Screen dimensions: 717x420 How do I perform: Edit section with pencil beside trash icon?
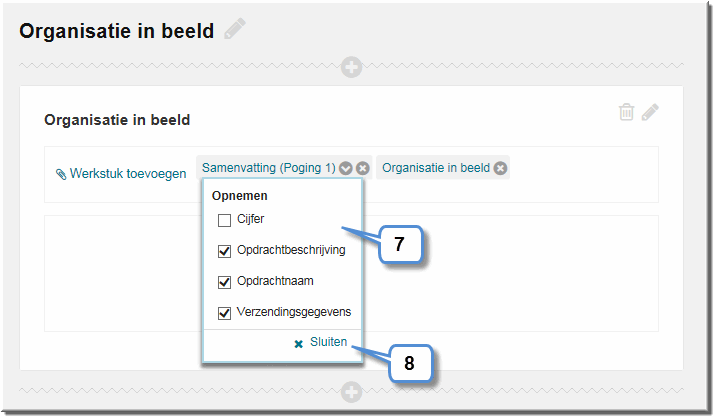point(650,112)
